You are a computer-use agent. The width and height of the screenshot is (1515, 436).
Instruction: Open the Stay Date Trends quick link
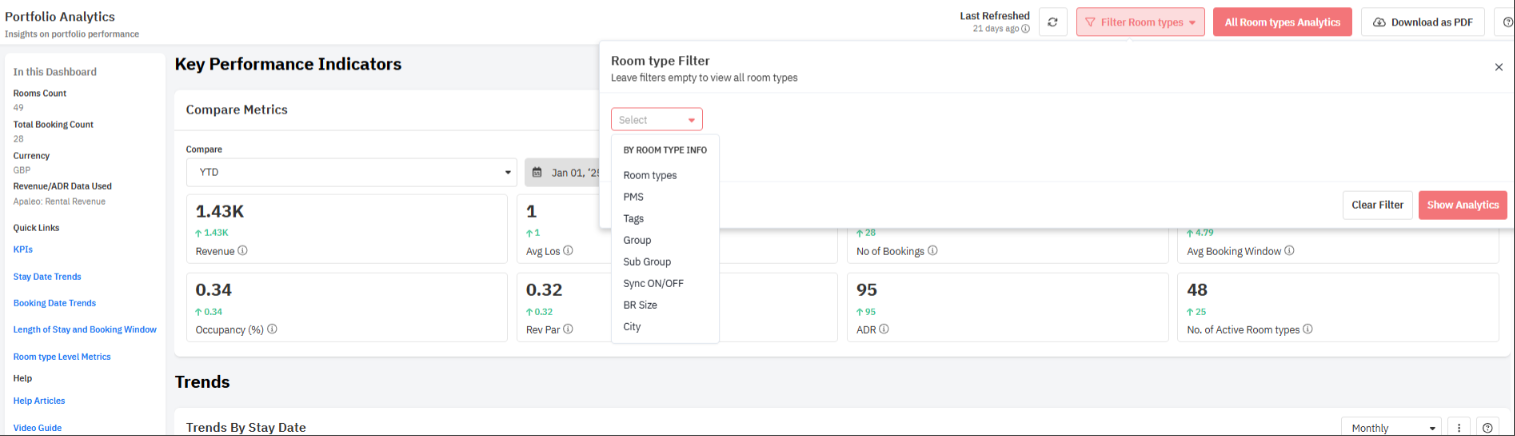click(x=47, y=276)
